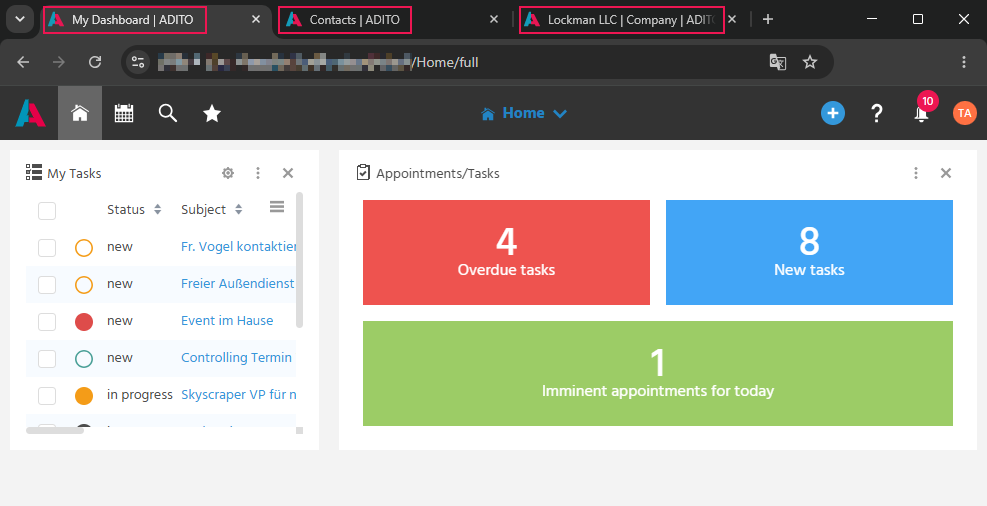
Task: Check the Event im Hause task checkbox
Action: (x=47, y=322)
